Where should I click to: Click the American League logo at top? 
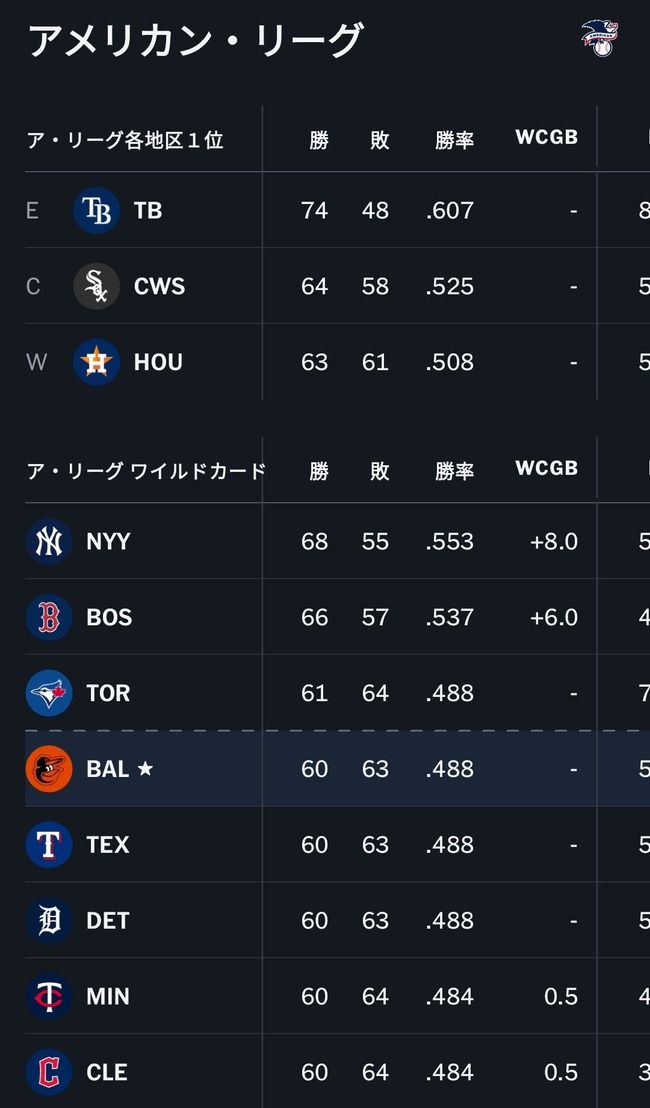click(x=600, y=38)
